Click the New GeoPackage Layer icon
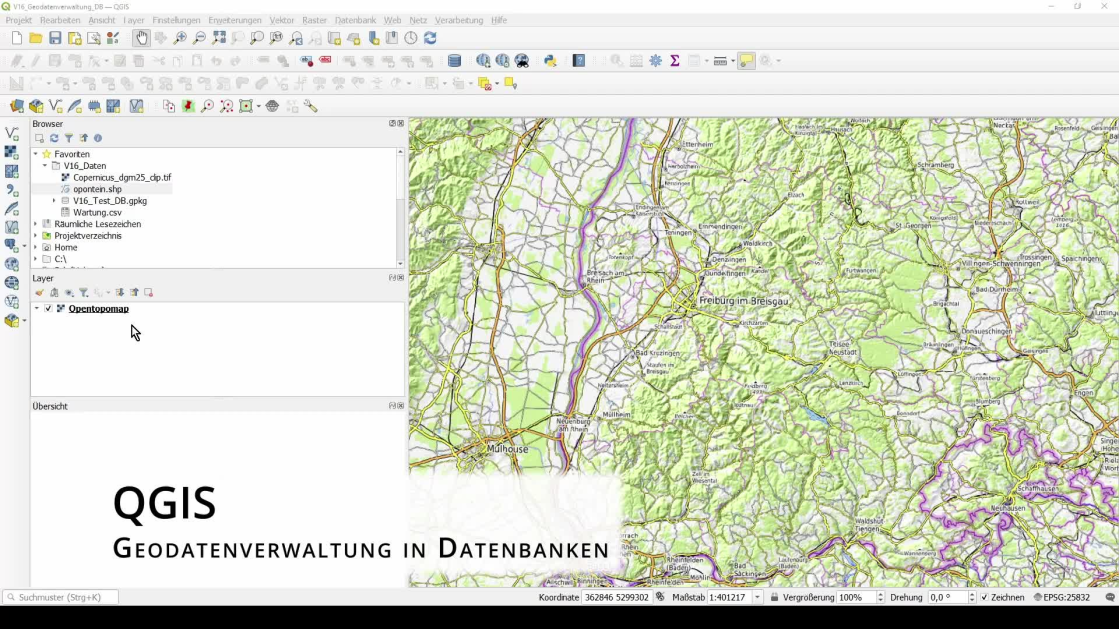Viewport: 1119px width, 629px height. (x=36, y=106)
